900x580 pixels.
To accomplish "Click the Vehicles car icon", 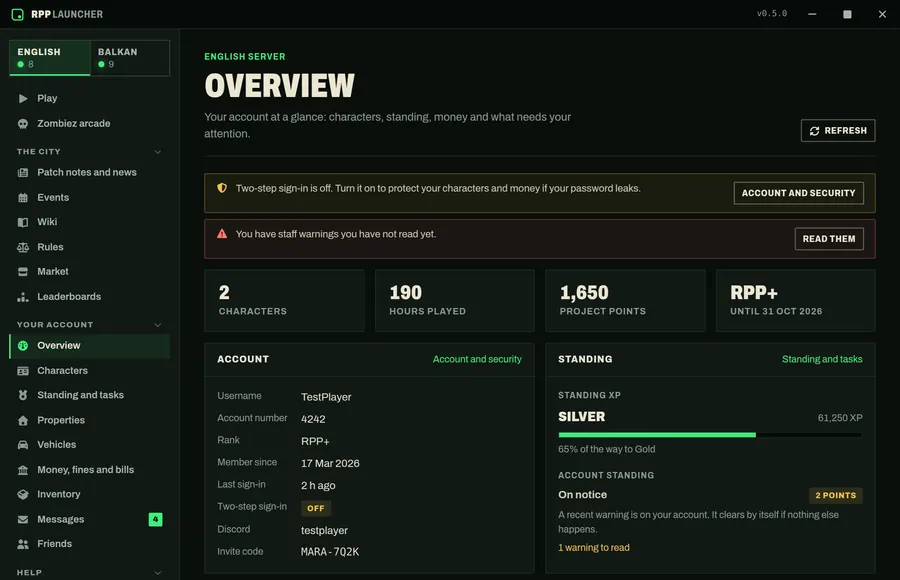I will [x=23, y=445].
